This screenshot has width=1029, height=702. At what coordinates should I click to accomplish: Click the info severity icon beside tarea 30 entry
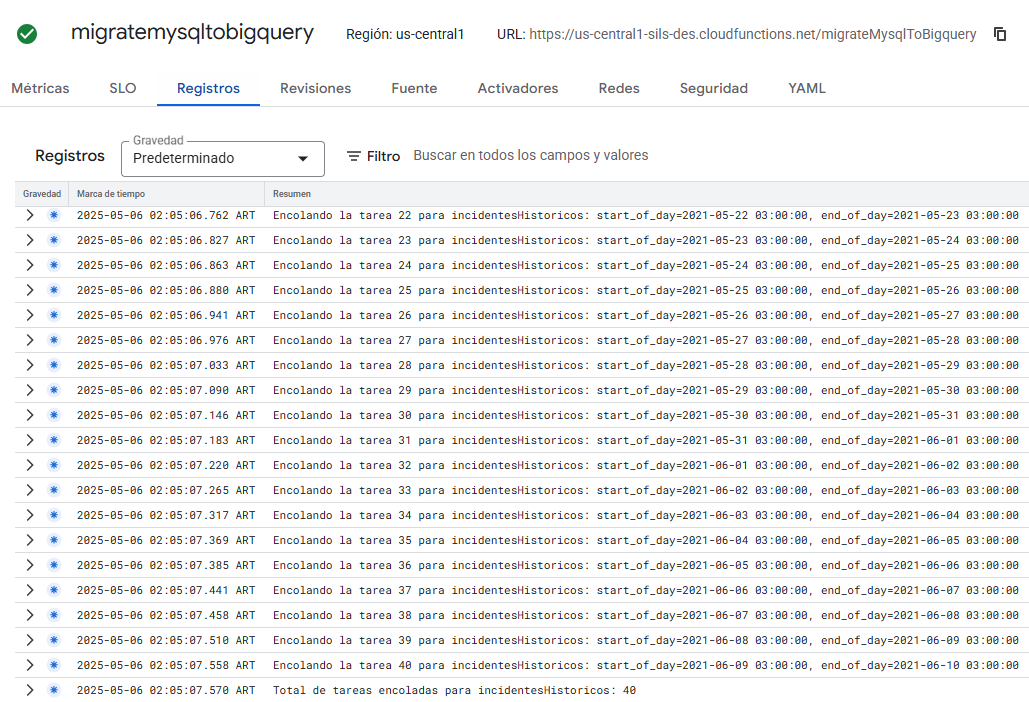click(x=52, y=415)
